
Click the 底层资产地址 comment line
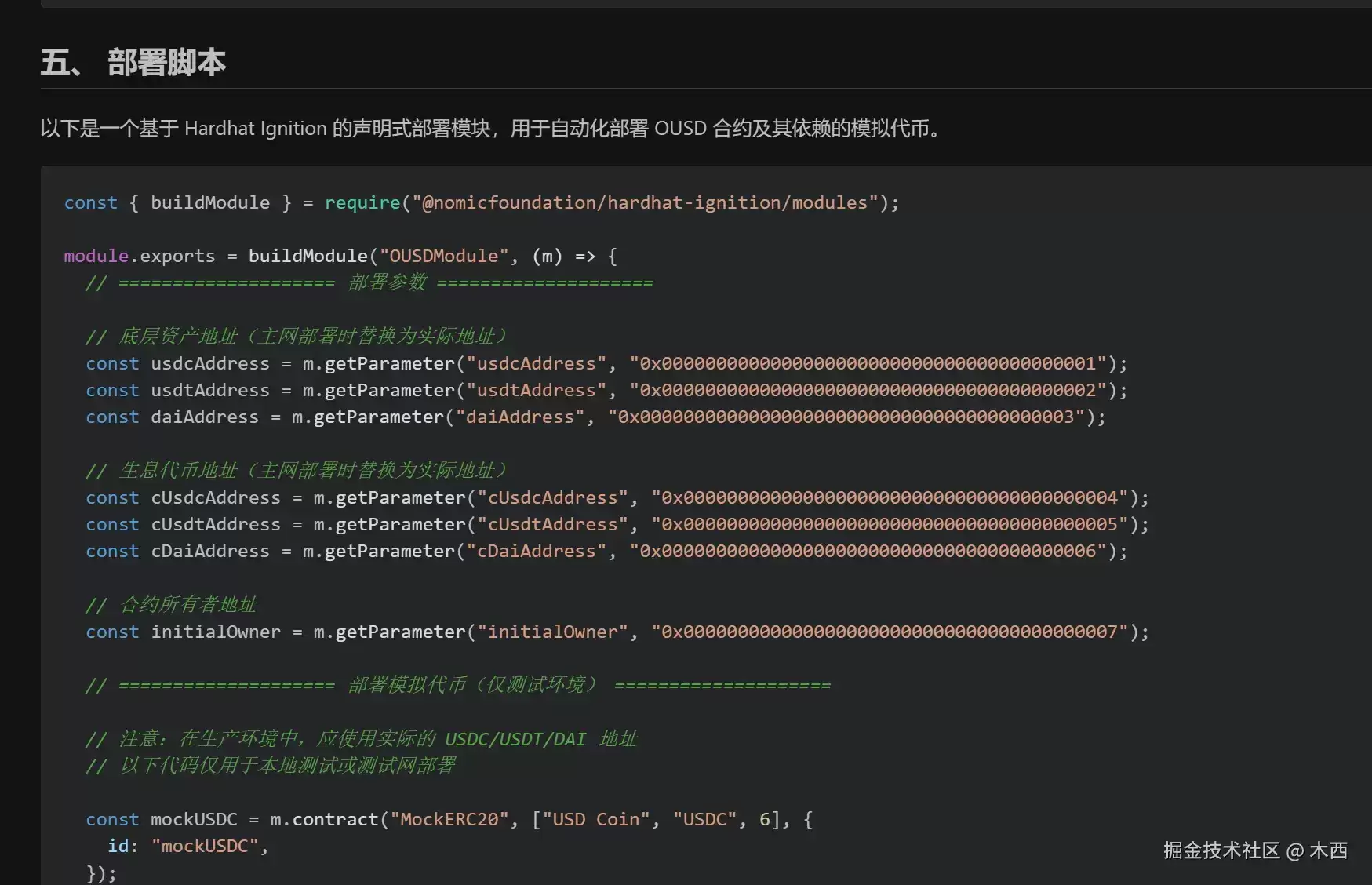(x=297, y=337)
